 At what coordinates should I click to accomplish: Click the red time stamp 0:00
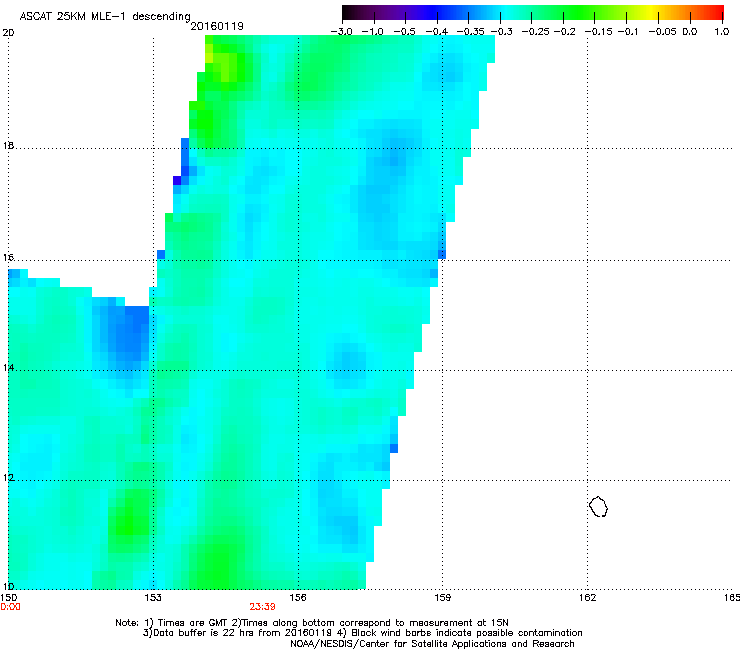(10, 607)
